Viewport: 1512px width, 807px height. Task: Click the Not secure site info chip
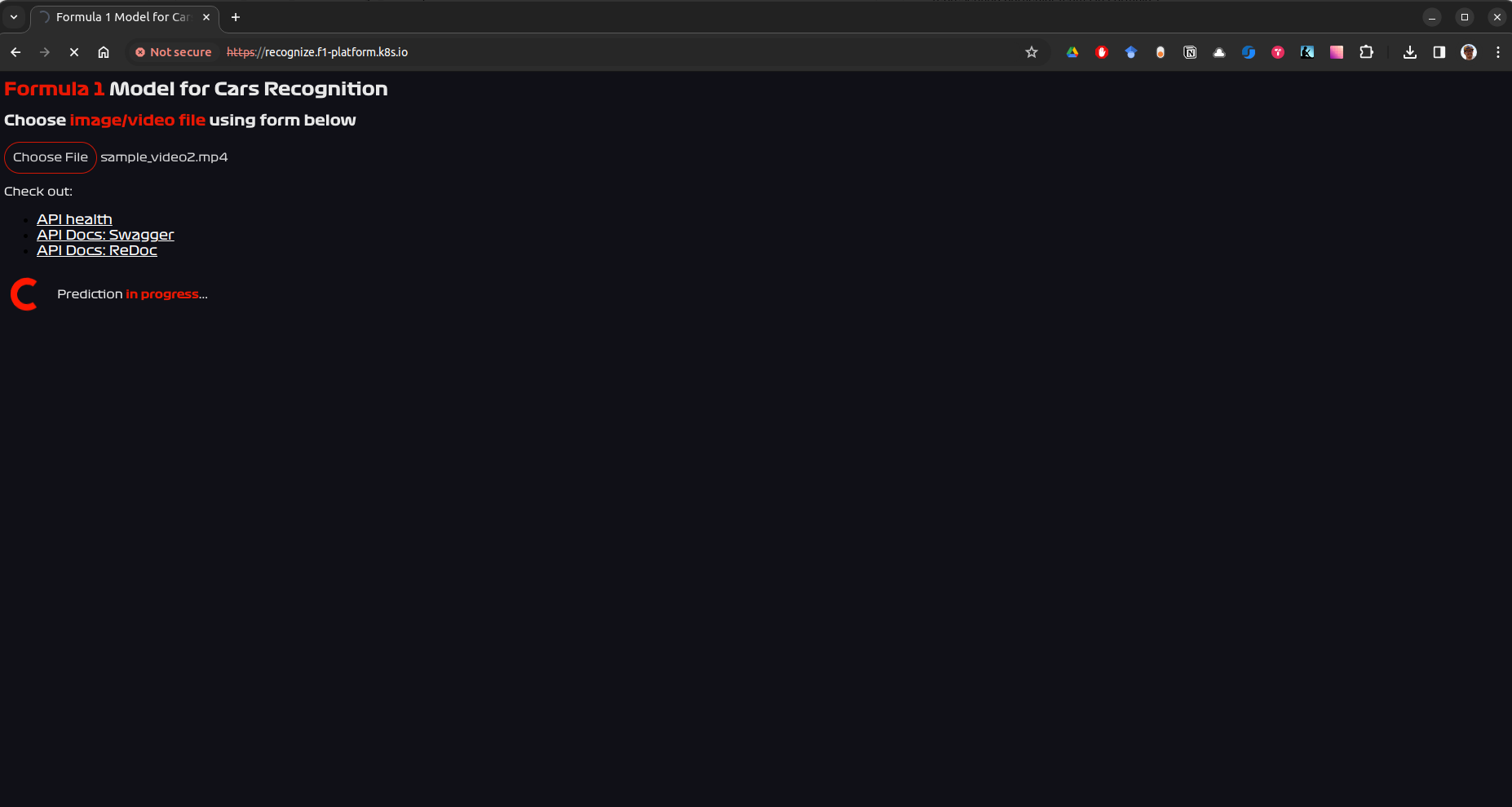[173, 52]
